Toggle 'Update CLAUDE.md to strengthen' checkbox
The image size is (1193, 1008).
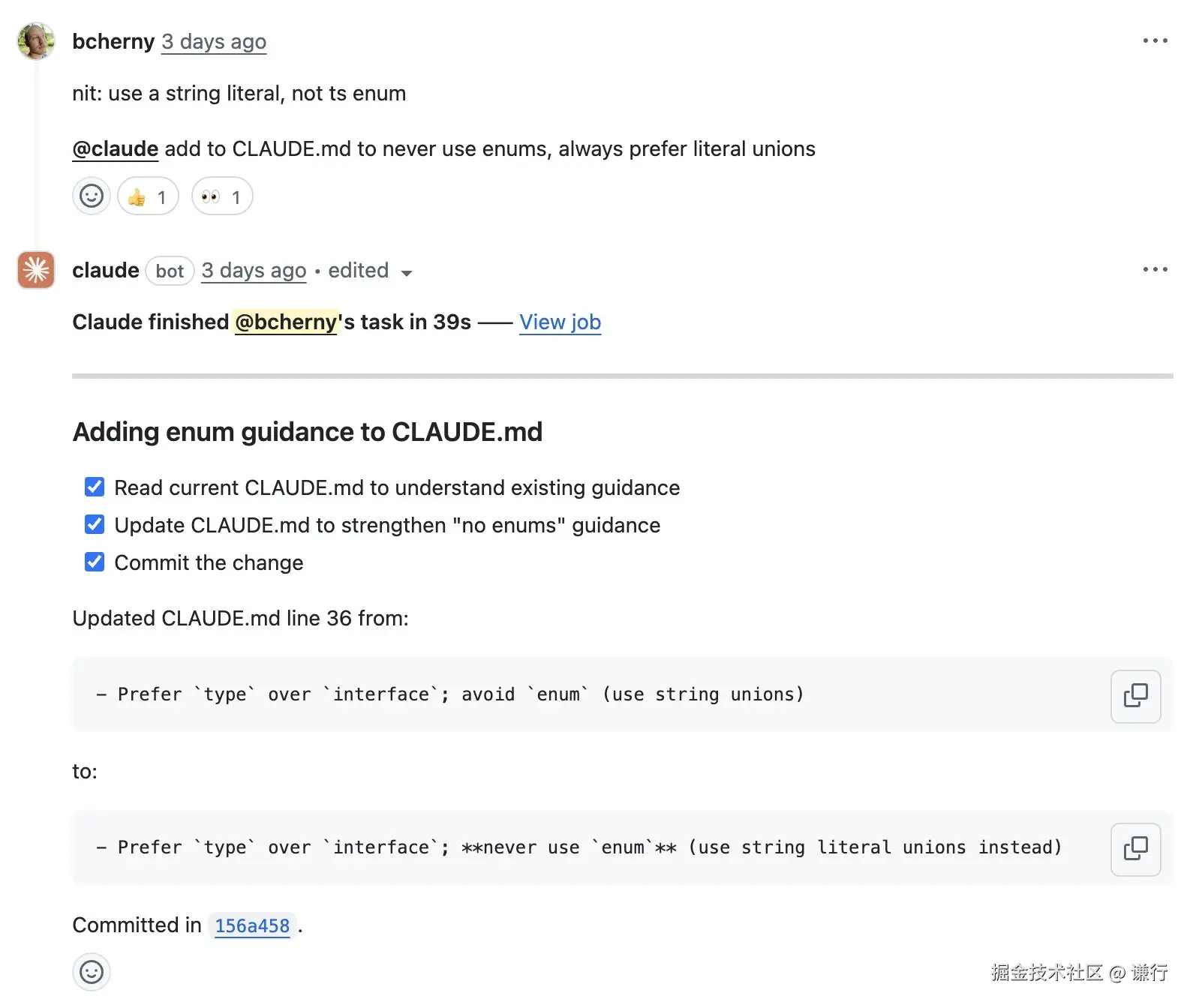(x=95, y=525)
